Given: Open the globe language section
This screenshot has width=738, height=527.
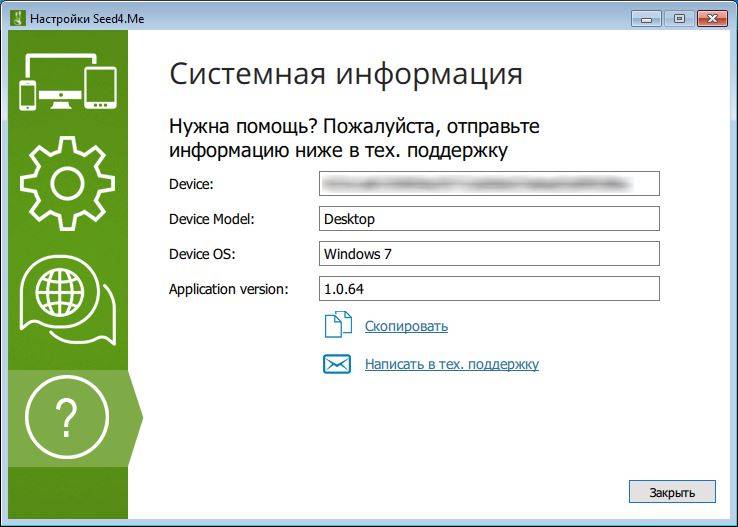Looking at the screenshot, I should [68, 301].
